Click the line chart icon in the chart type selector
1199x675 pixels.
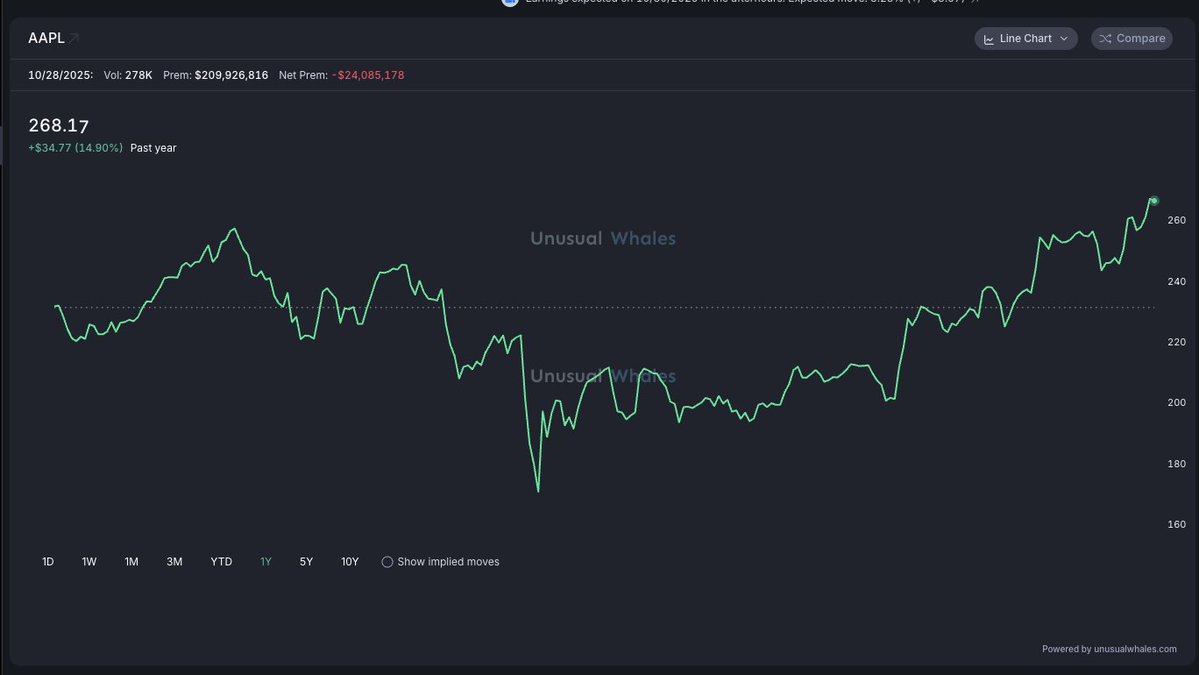pos(989,39)
